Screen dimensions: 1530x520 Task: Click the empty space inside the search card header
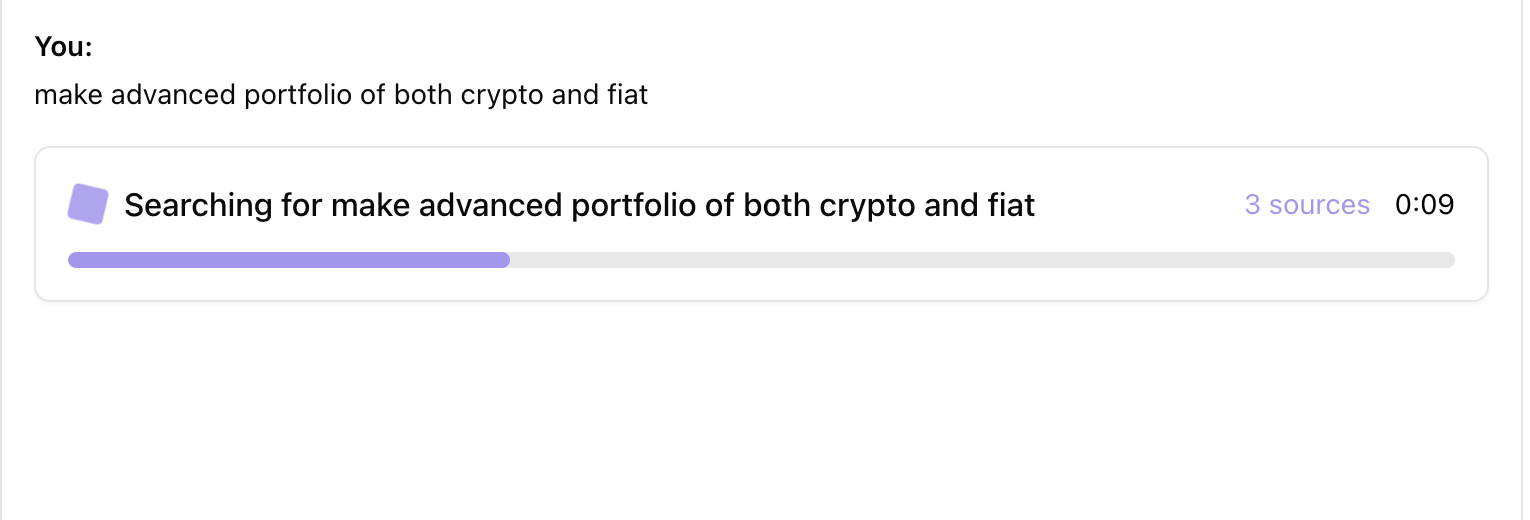[x=1140, y=205]
